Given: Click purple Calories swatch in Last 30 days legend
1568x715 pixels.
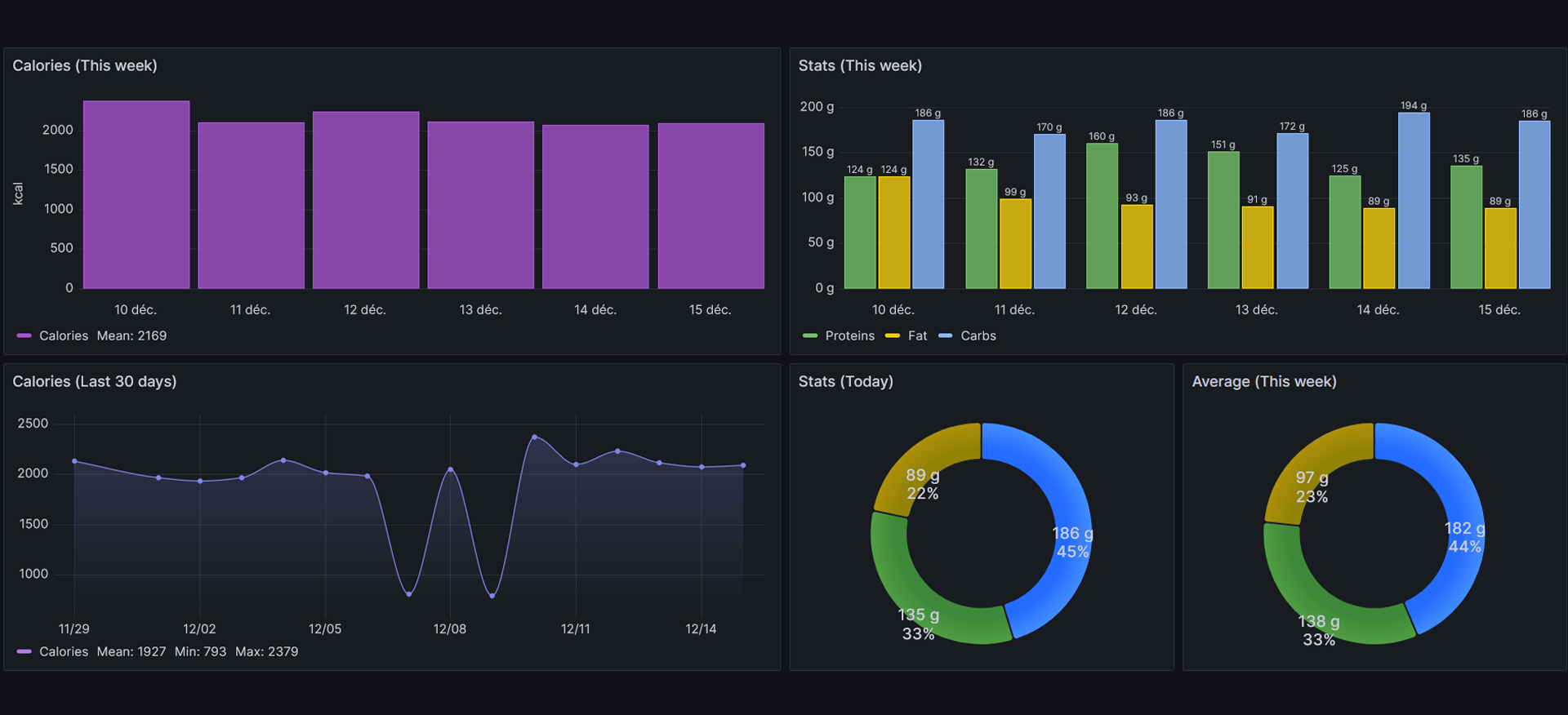Looking at the screenshot, I should click(x=24, y=652).
